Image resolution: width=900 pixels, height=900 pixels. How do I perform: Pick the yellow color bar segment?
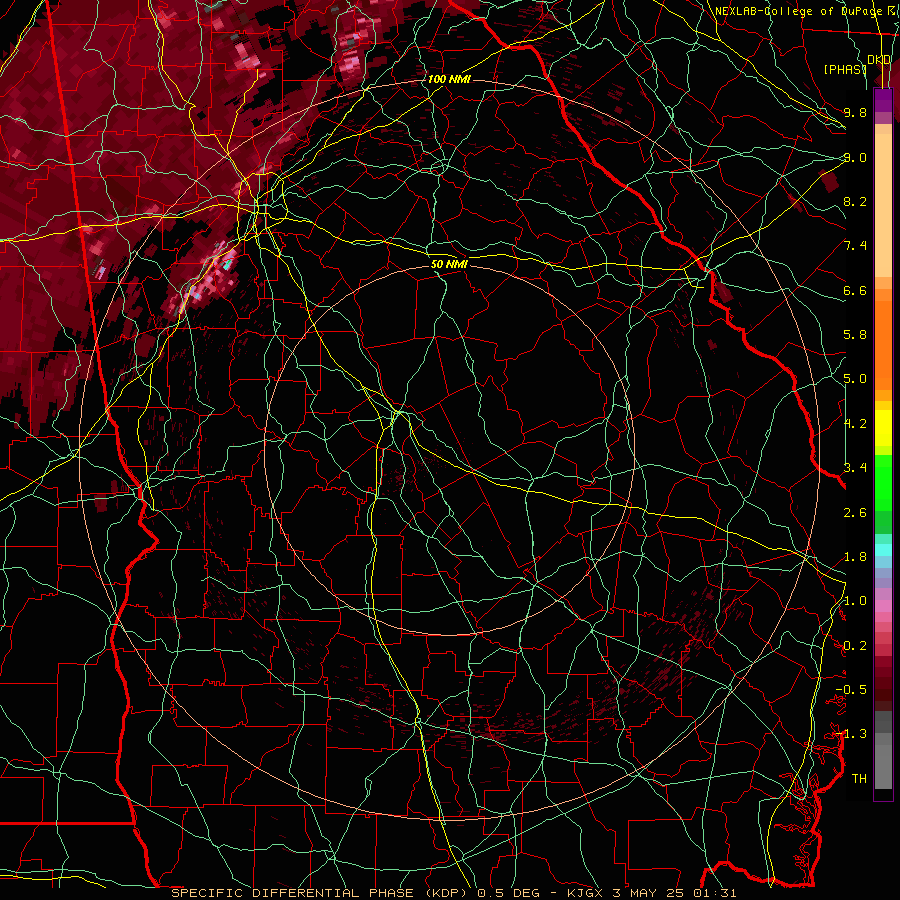click(883, 428)
